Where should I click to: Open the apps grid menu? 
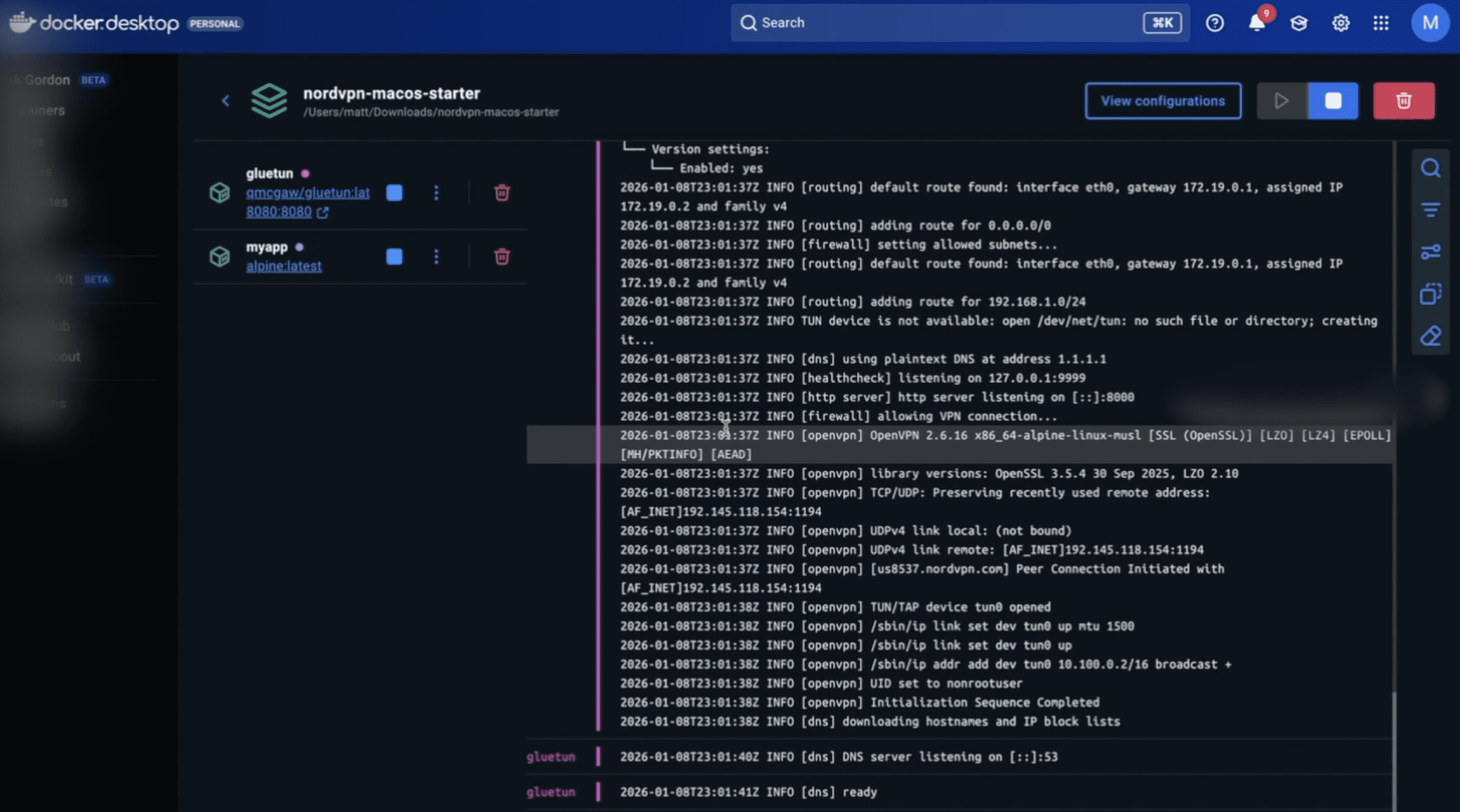(1381, 23)
